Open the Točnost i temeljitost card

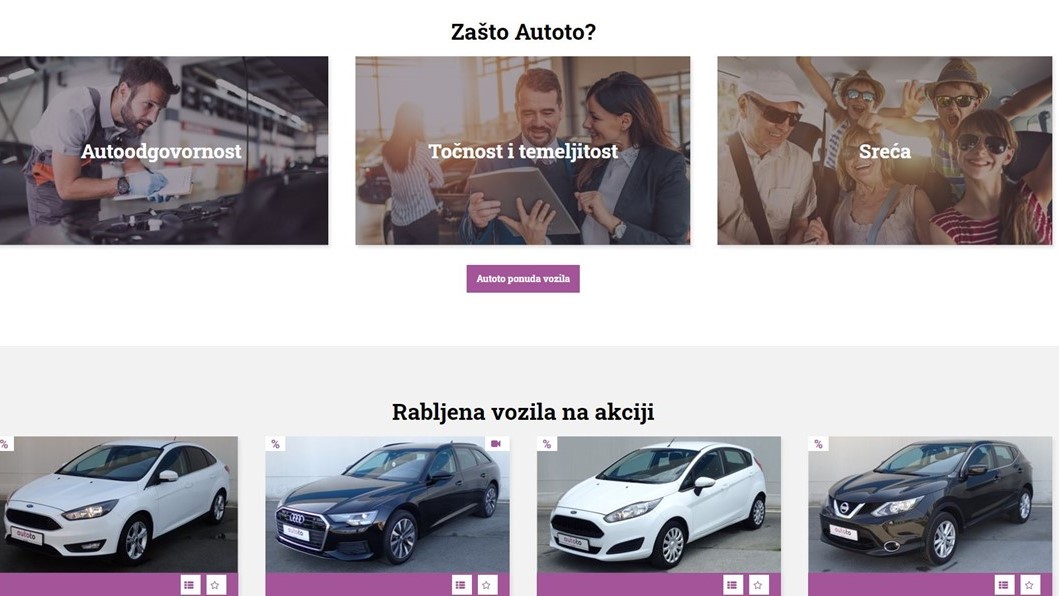coord(523,151)
